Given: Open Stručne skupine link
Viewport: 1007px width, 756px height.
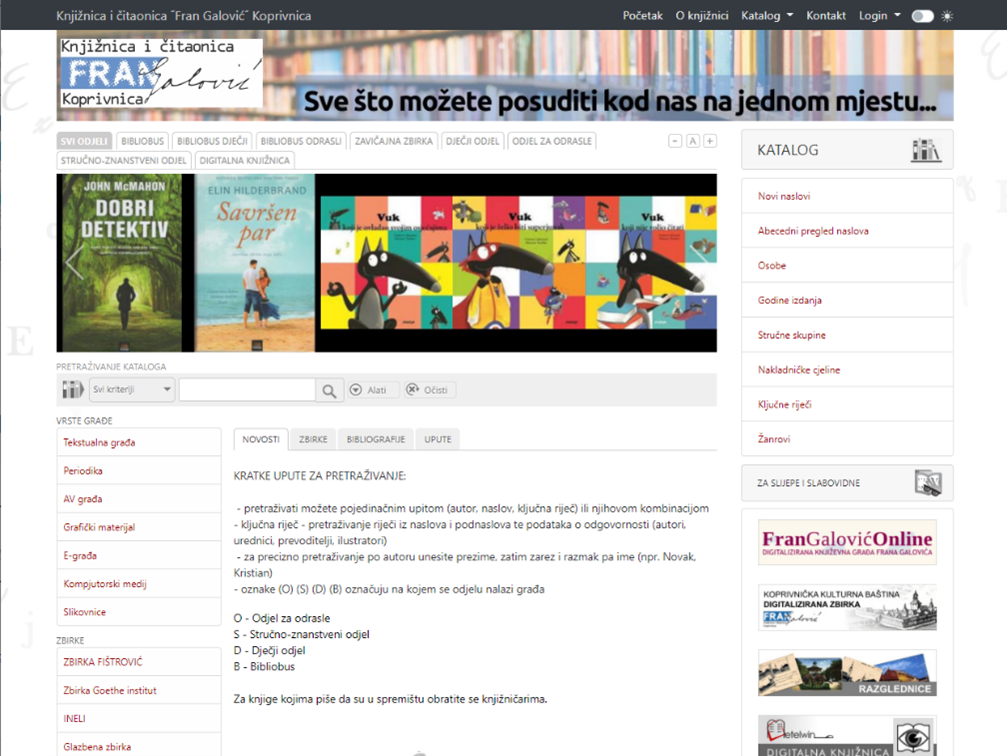Looking at the screenshot, I should [x=847, y=335].
